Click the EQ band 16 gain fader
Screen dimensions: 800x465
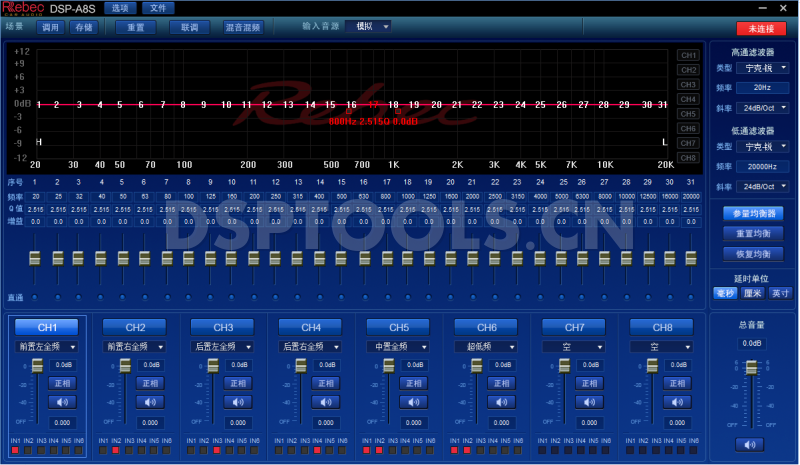364,258
